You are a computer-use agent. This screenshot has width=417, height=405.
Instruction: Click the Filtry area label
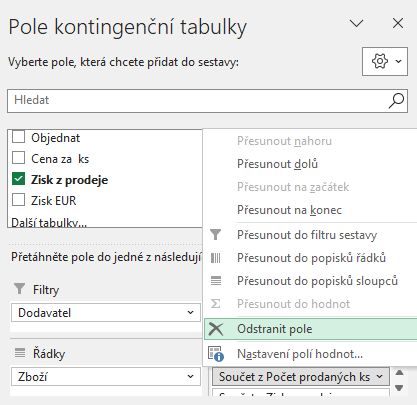coord(46,290)
